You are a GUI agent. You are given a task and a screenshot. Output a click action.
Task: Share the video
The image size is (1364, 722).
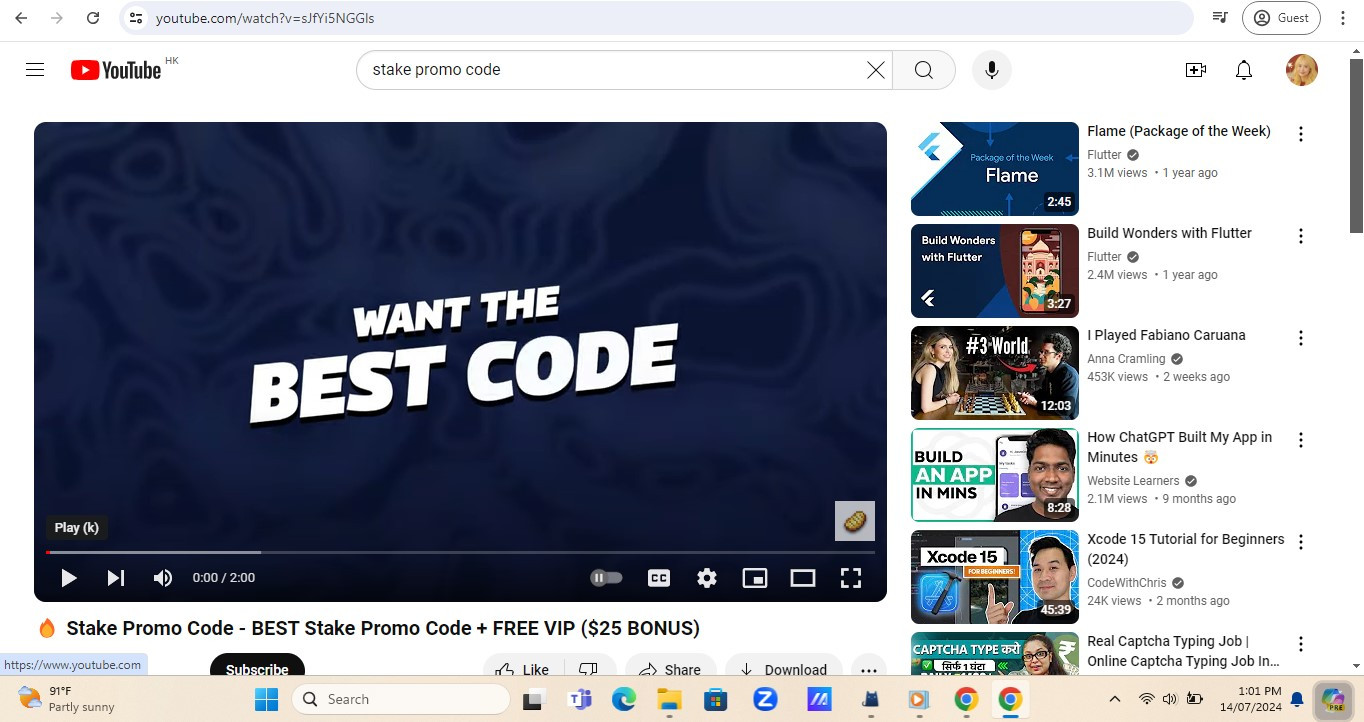[671, 667]
